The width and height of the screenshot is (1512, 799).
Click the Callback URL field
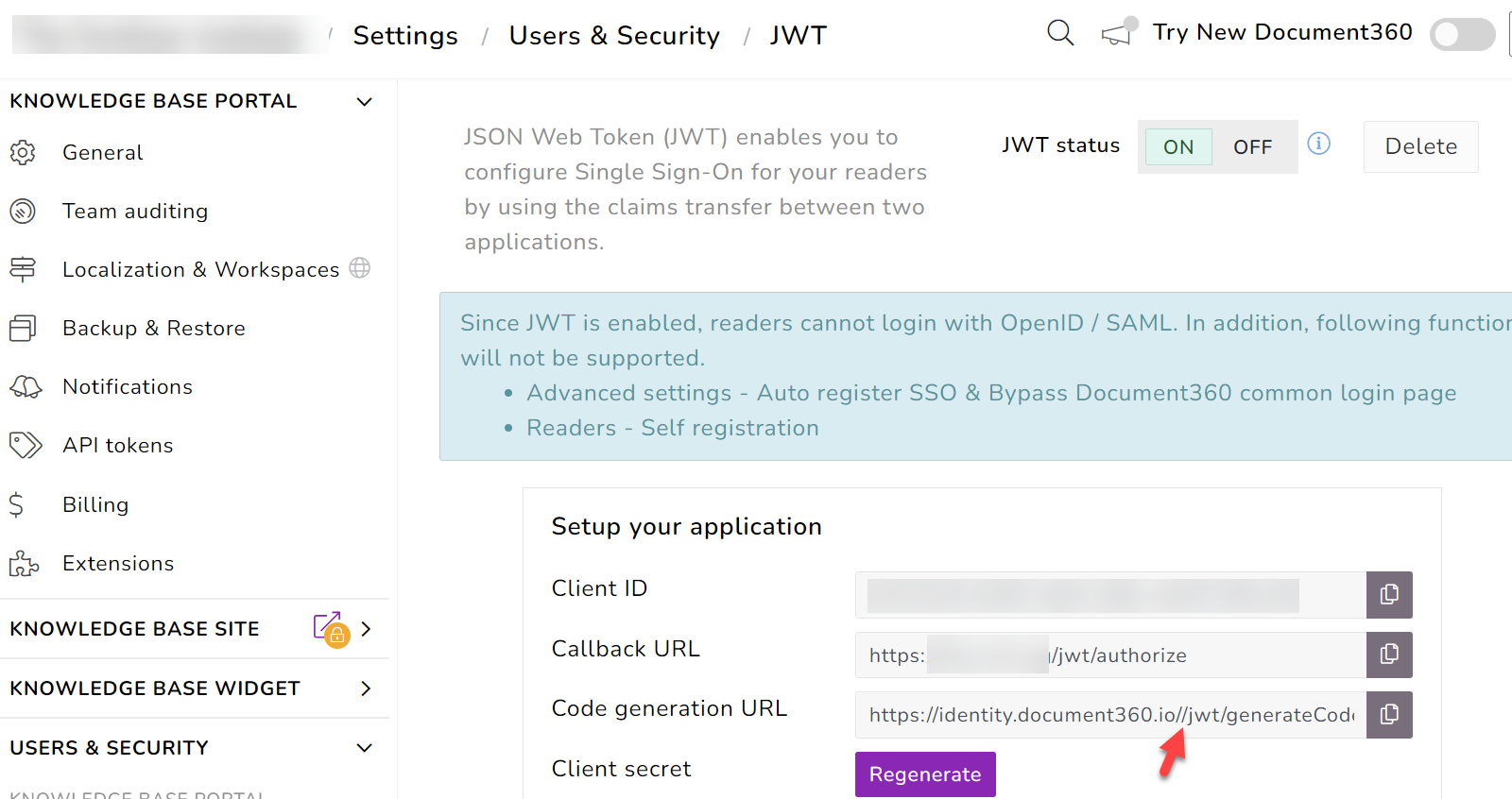(x=1110, y=654)
